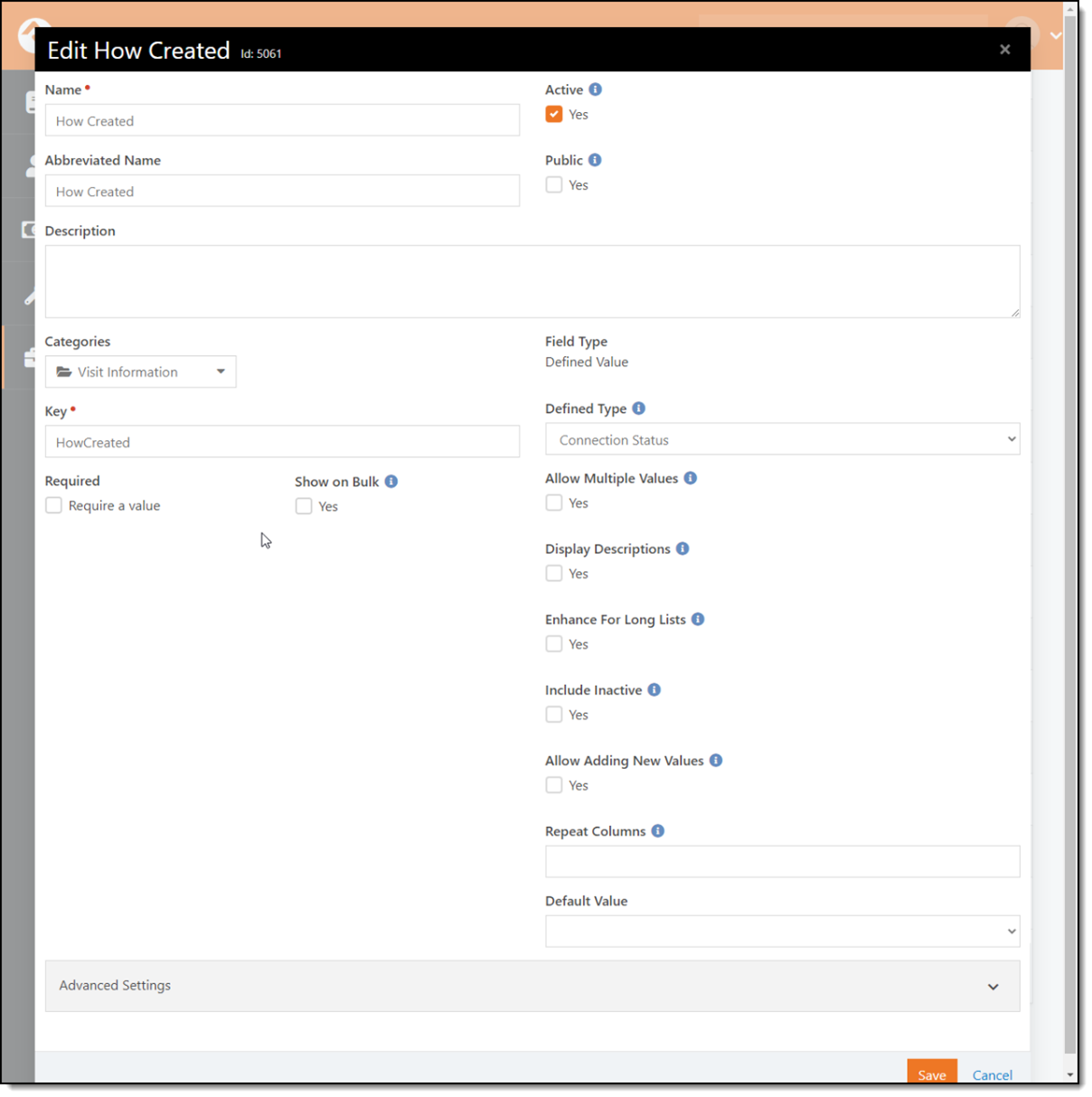Uncheck the Active Yes checkbox
The width and height of the screenshot is (1092, 1097).
pos(554,114)
